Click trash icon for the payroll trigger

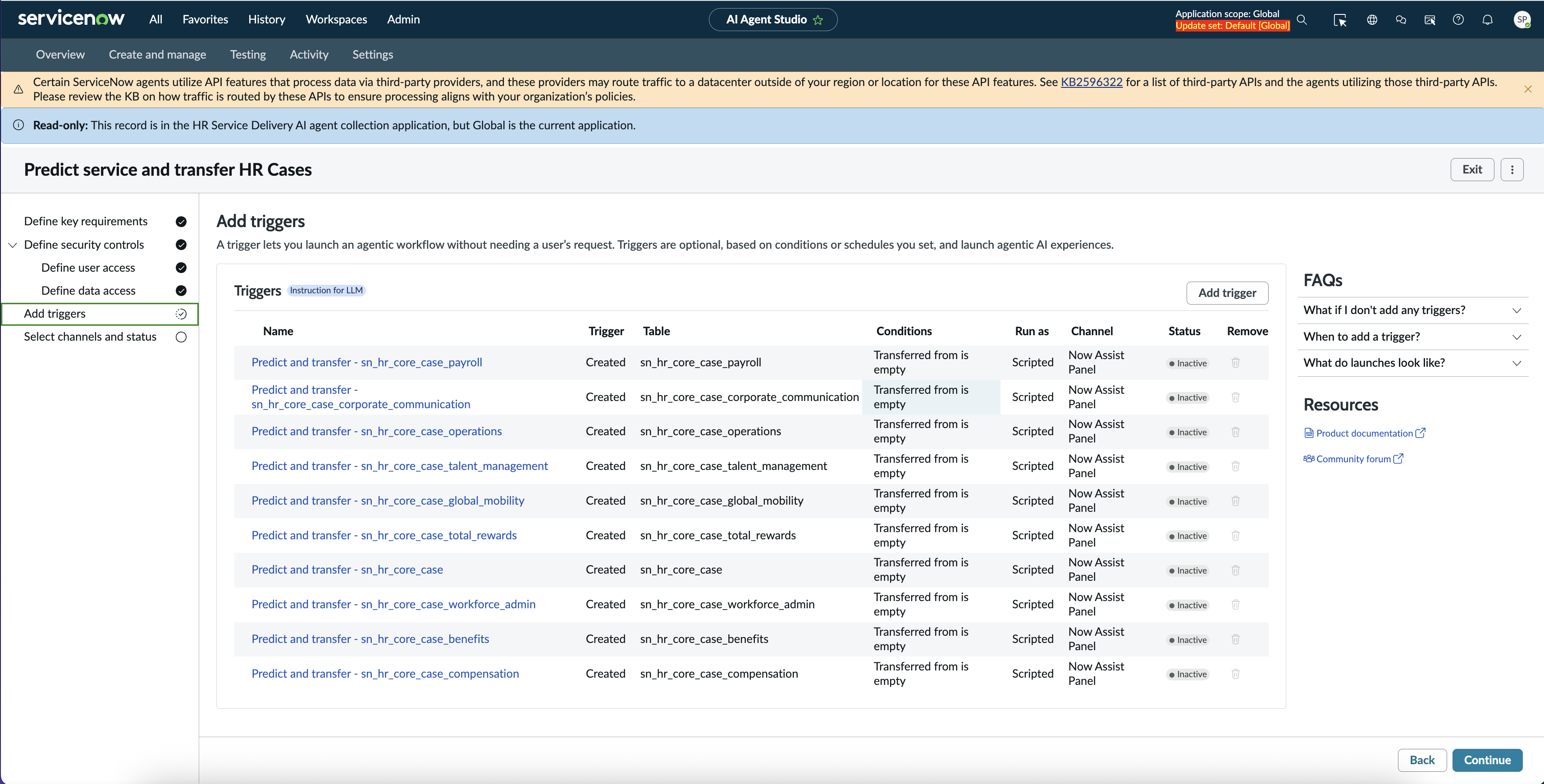(x=1235, y=363)
